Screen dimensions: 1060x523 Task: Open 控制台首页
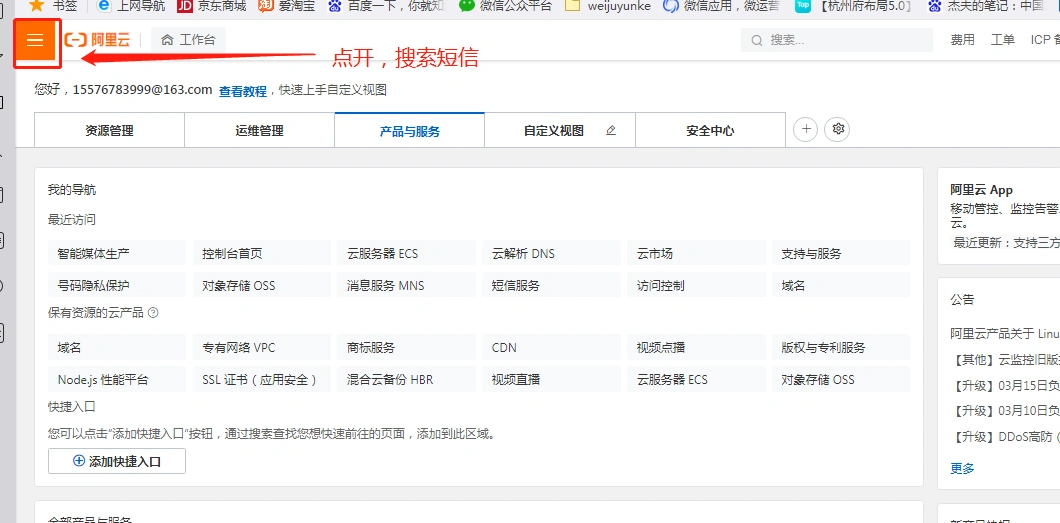pyautogui.click(x=262, y=253)
